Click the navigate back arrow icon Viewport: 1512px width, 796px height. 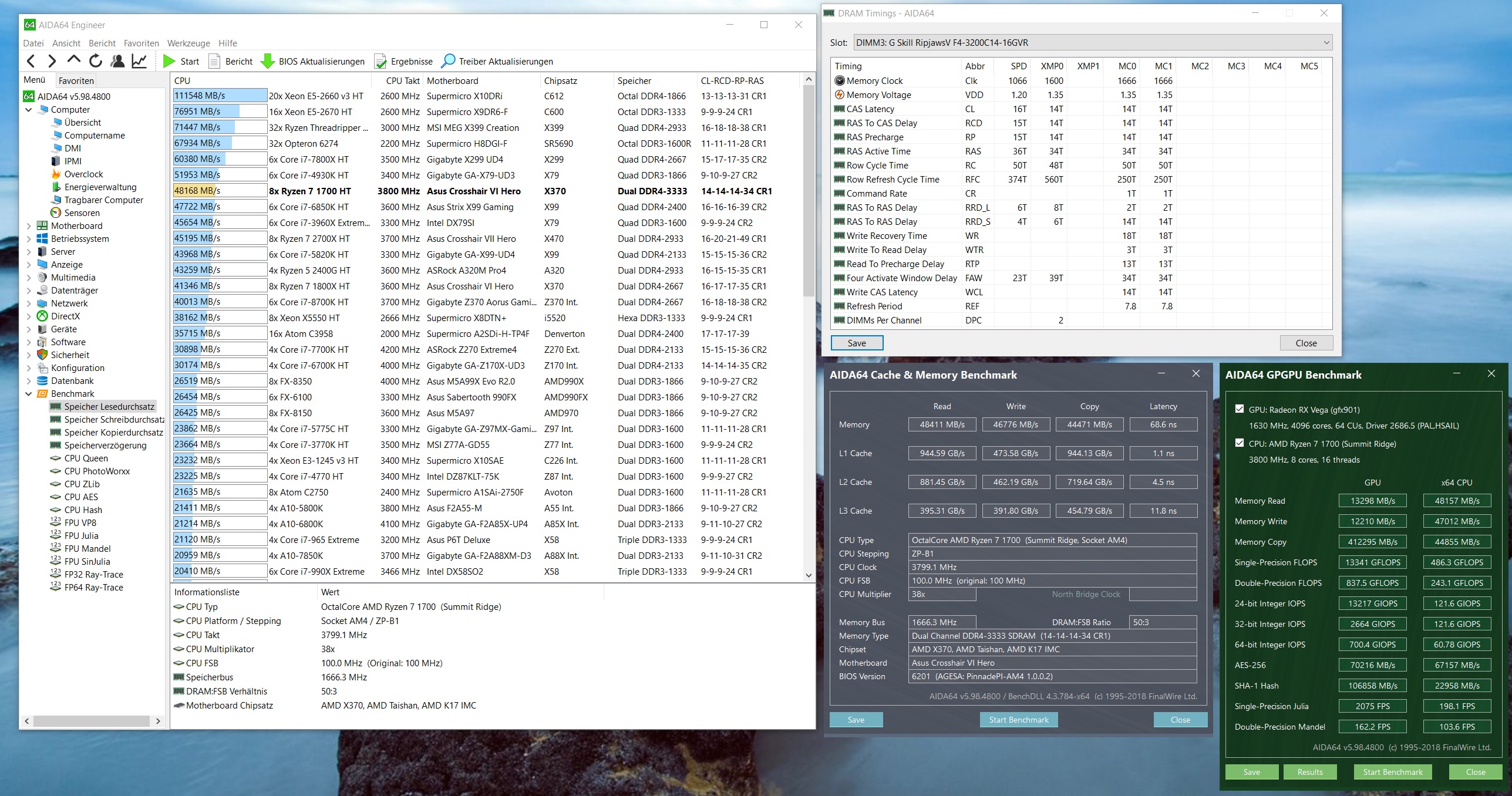coord(32,61)
